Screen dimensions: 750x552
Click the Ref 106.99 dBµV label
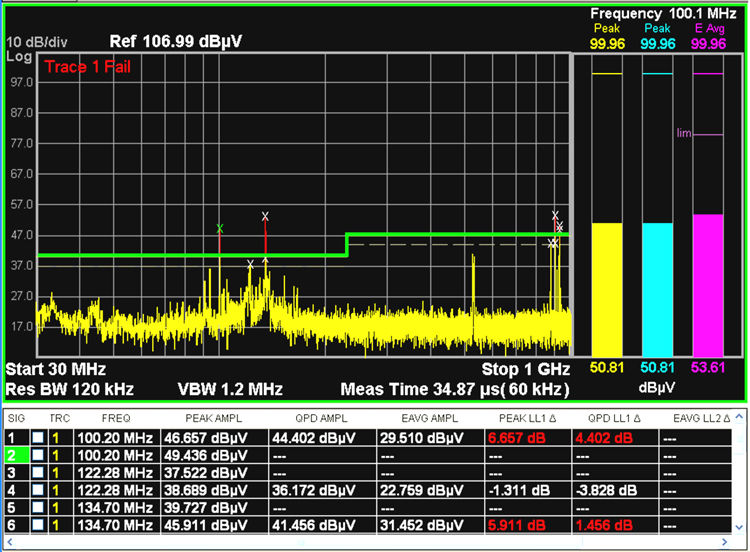(175, 41)
